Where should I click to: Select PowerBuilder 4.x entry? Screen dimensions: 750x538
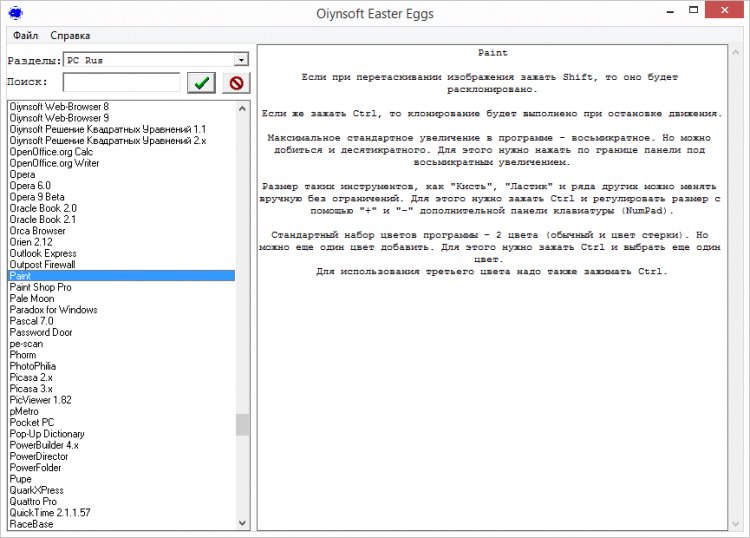click(x=122, y=445)
